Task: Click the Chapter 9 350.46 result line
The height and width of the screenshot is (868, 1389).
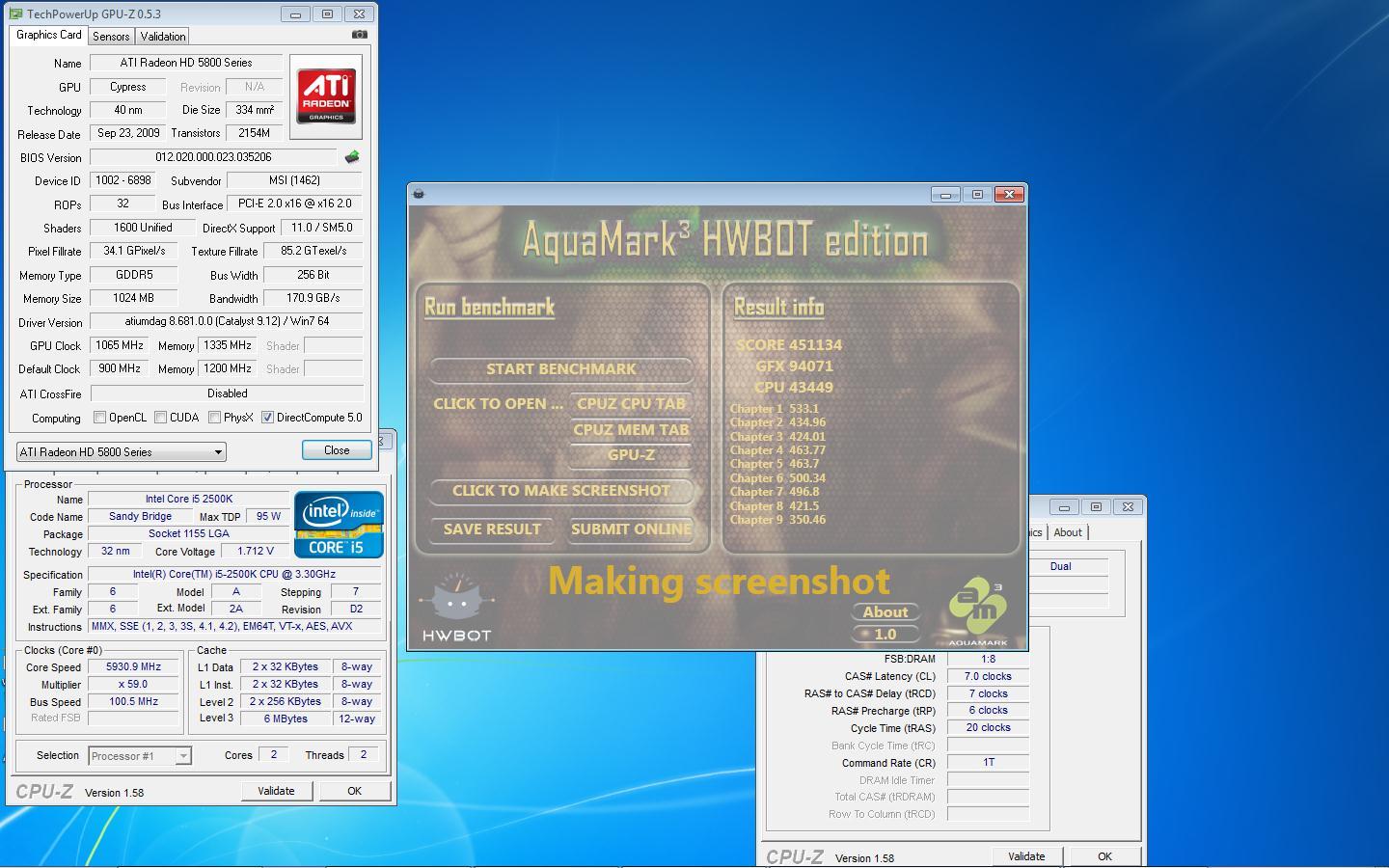Action: [777, 520]
